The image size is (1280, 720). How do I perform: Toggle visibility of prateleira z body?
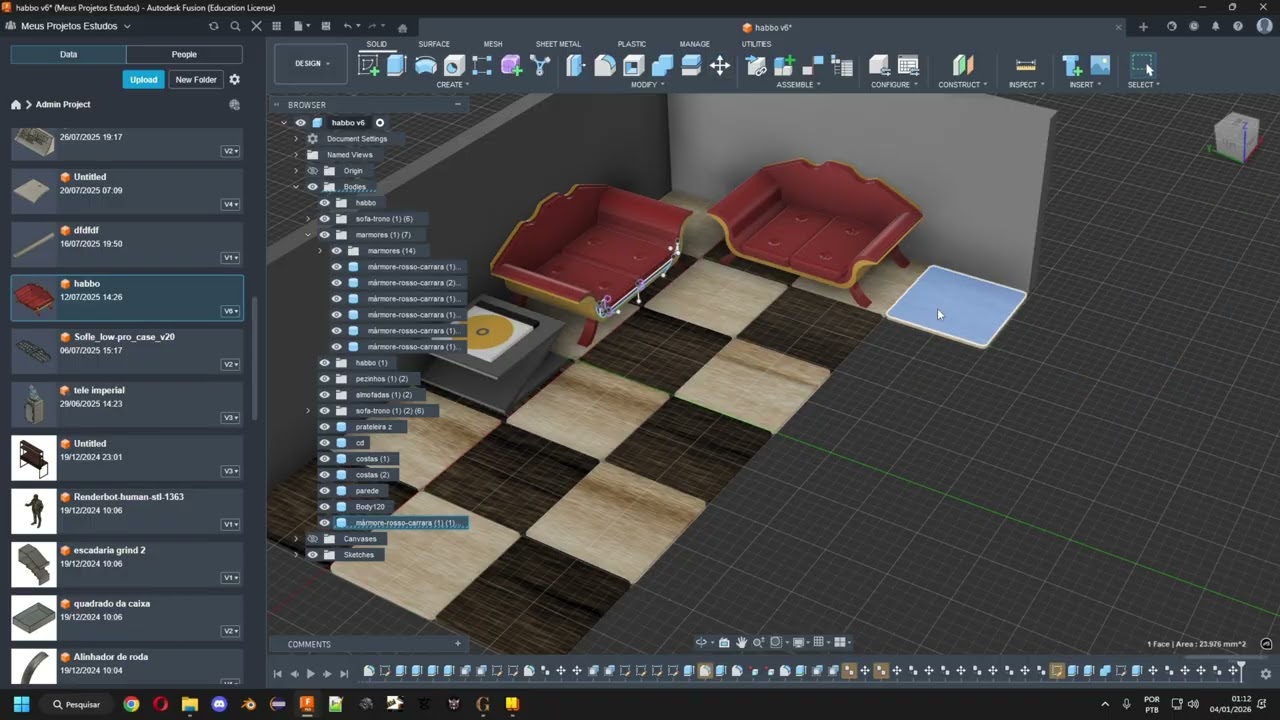click(x=324, y=427)
